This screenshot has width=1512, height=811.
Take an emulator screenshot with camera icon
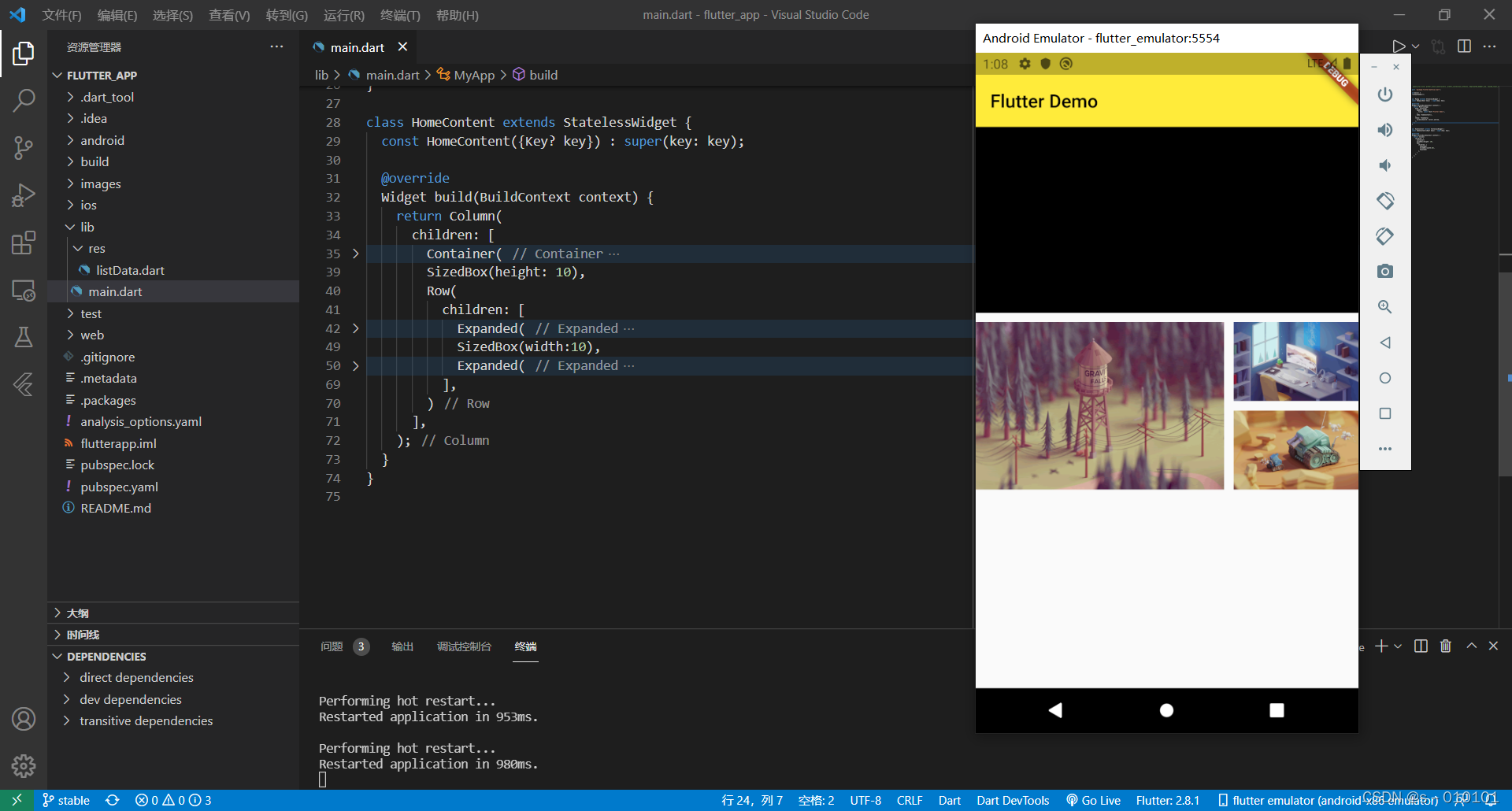tap(1385, 272)
